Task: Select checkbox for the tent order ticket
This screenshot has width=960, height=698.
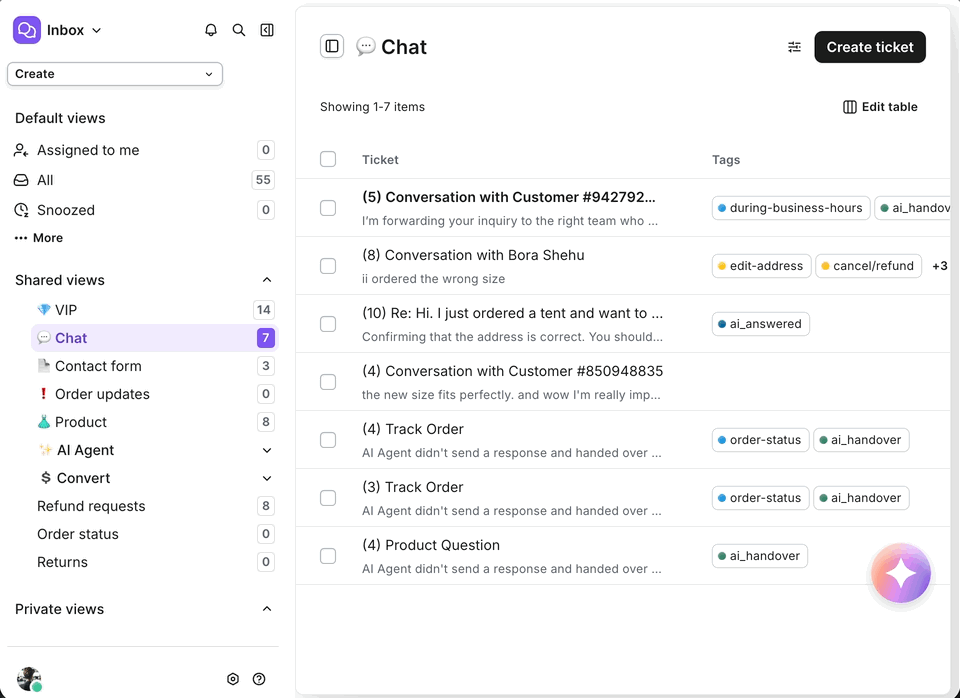Action: (328, 324)
